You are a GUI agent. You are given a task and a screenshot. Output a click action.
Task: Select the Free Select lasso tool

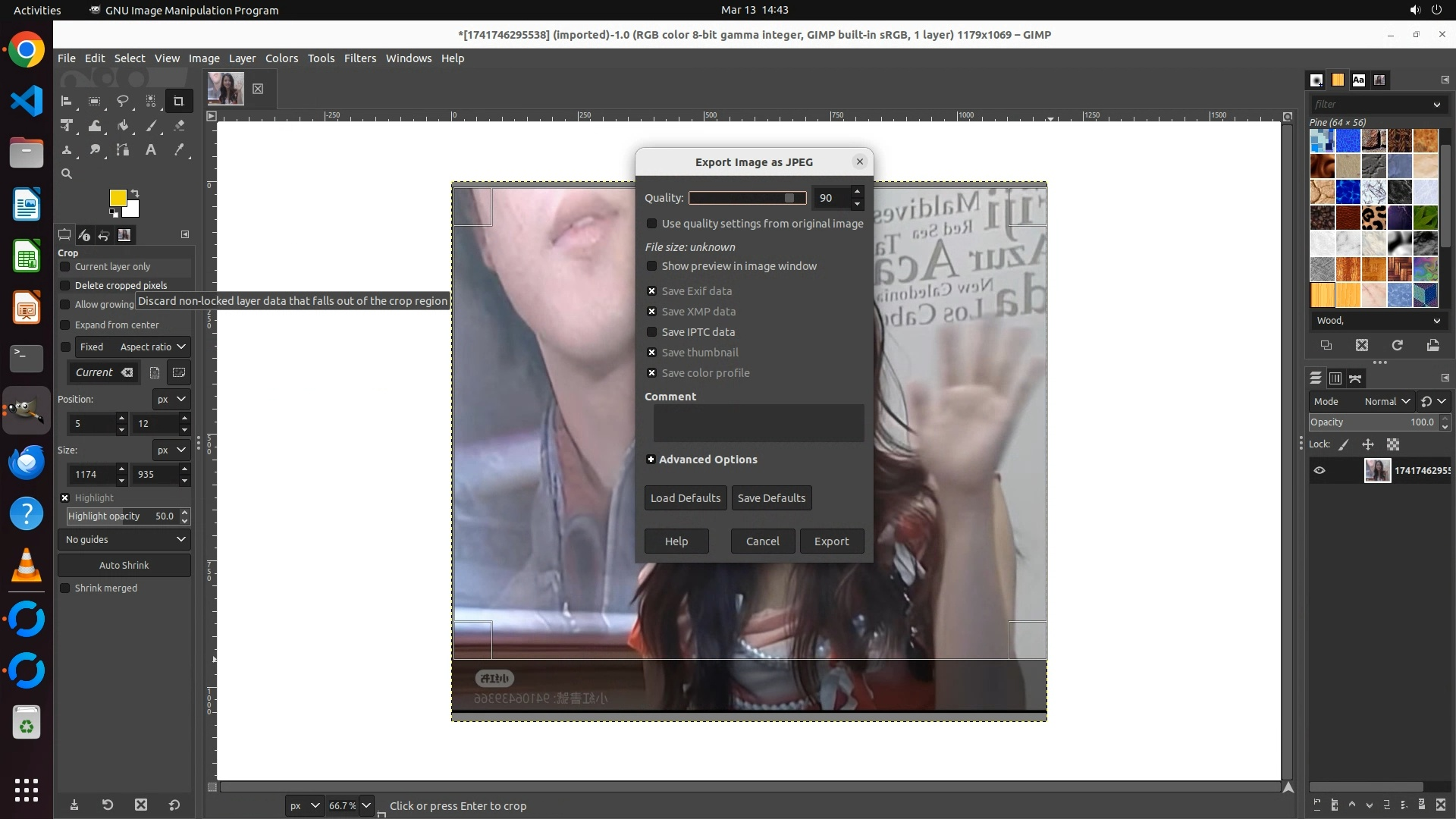122,101
